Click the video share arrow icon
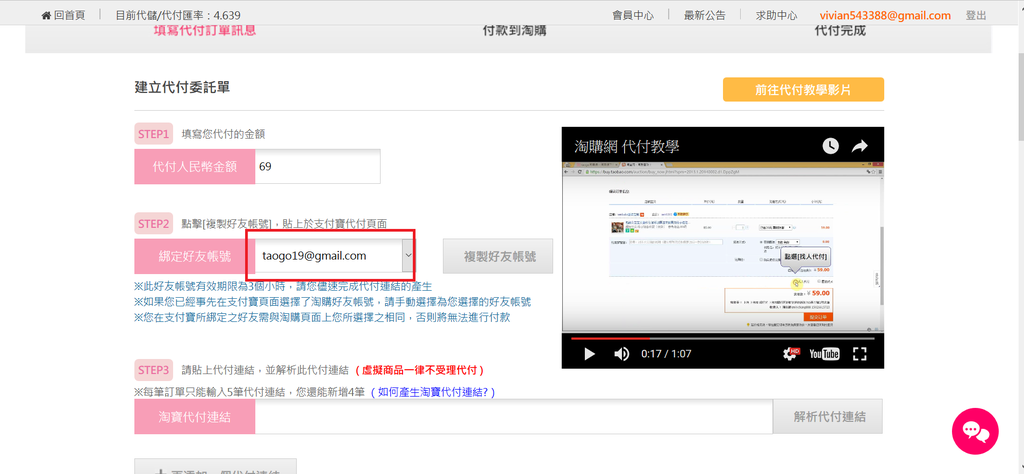1024x474 pixels. point(859,146)
